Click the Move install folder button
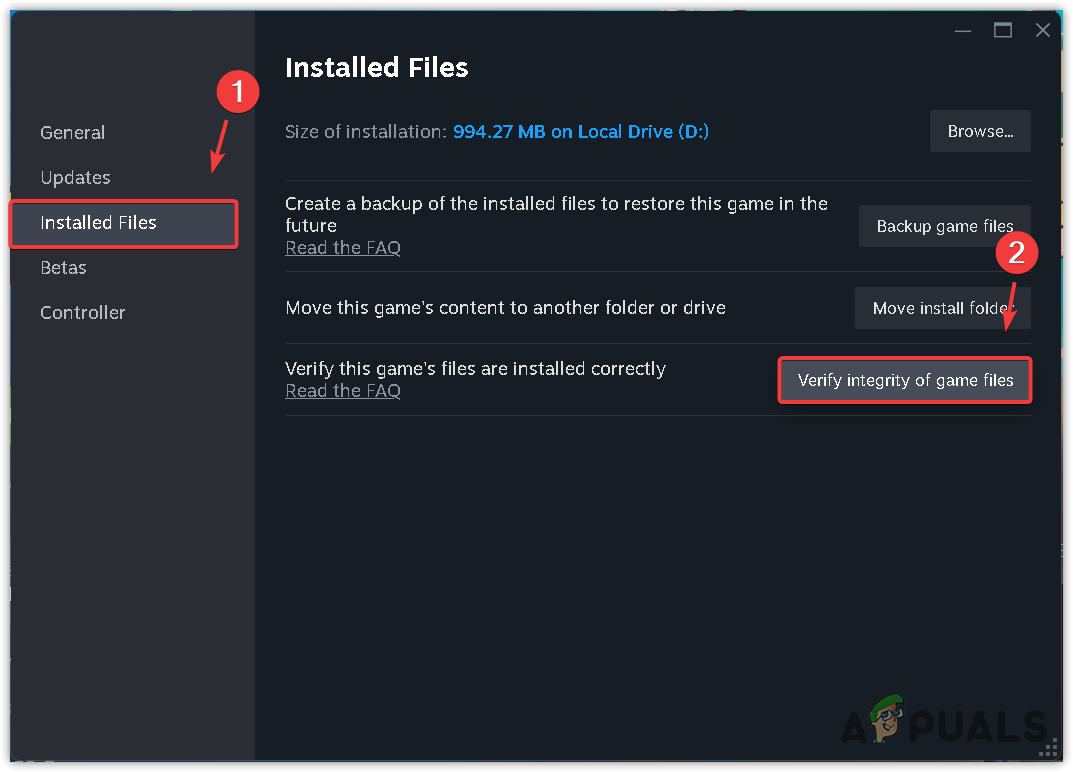The width and height of the screenshot is (1073, 772). pyautogui.click(x=942, y=308)
